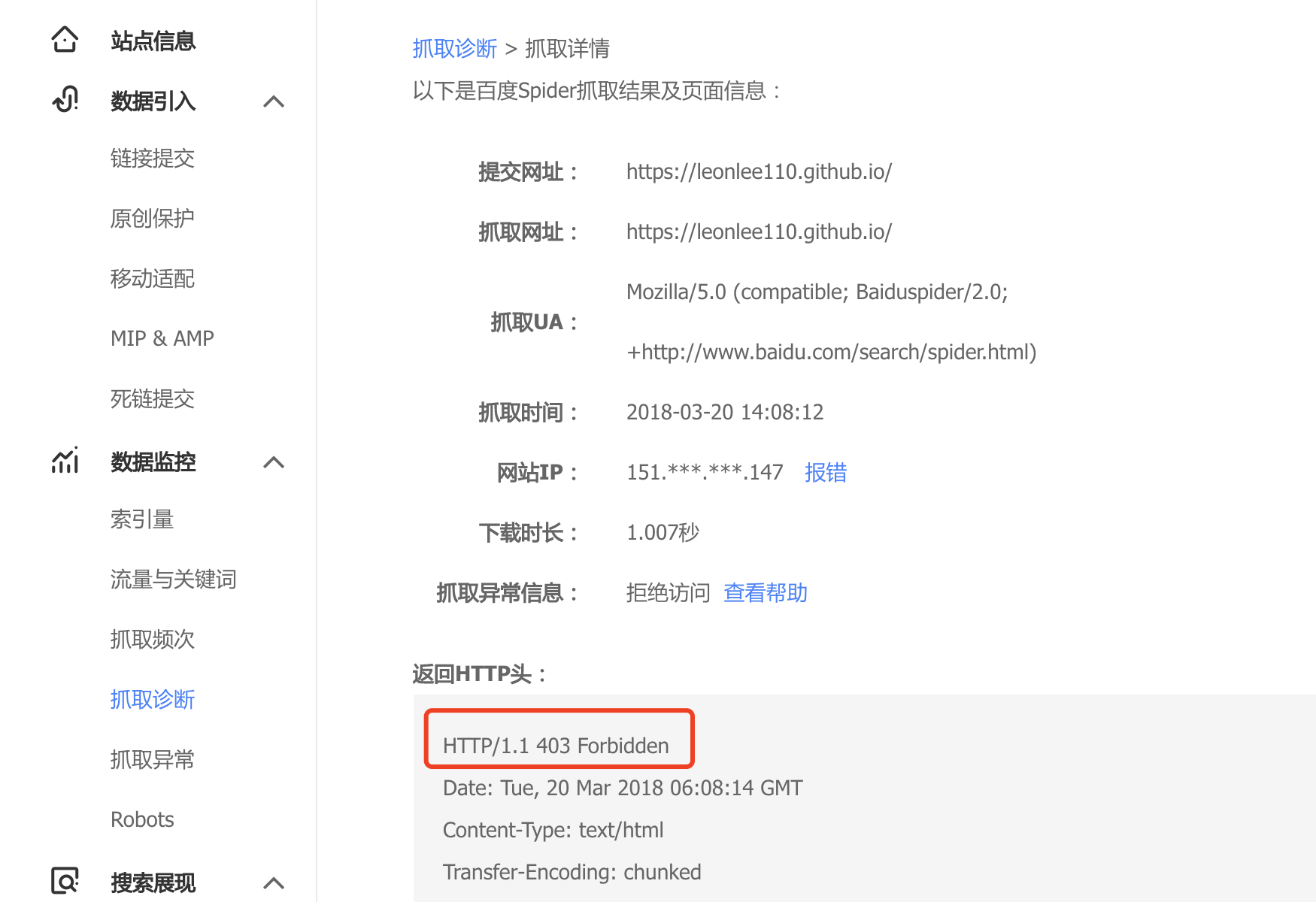Click the Date header line
Image resolution: width=1316 pixels, height=902 pixels.
point(623,788)
